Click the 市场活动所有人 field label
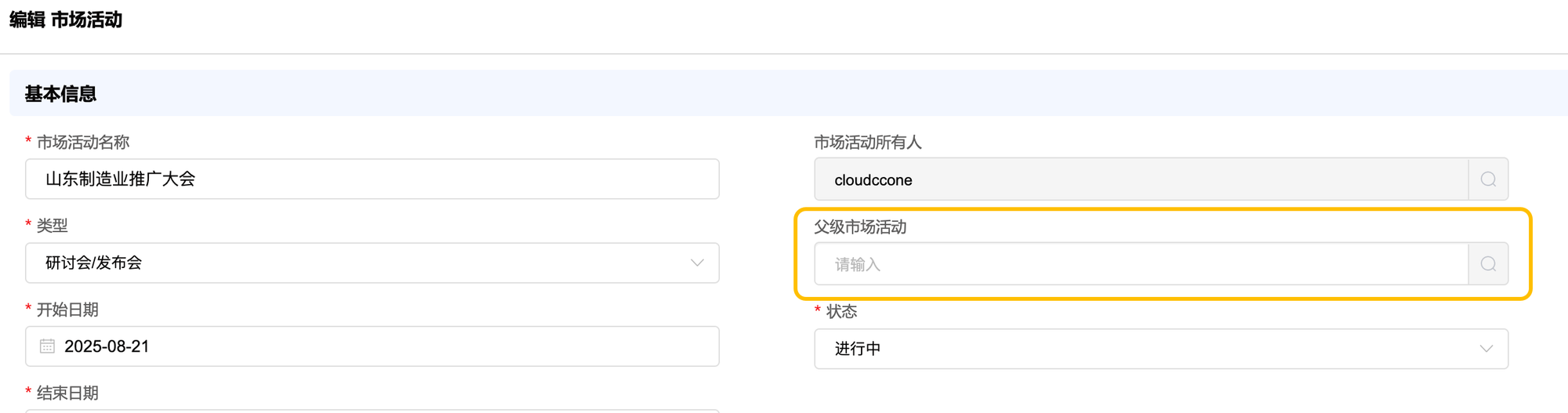 point(867,142)
